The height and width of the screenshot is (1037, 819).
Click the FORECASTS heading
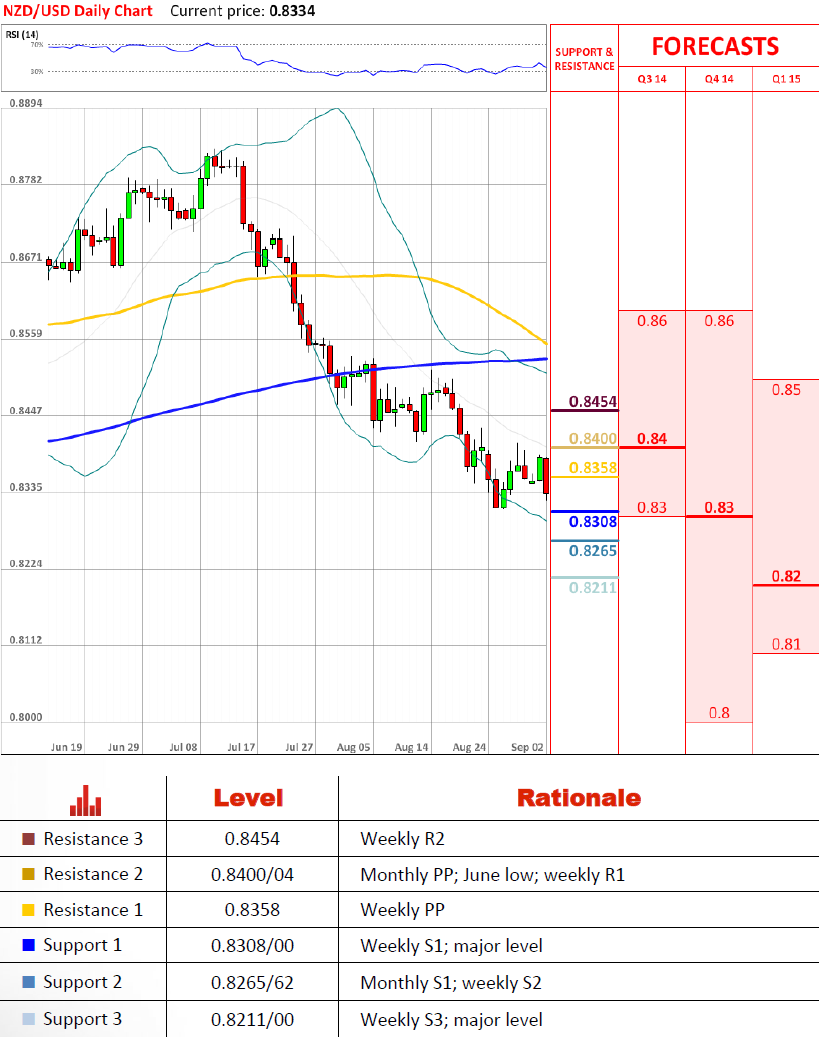click(715, 46)
